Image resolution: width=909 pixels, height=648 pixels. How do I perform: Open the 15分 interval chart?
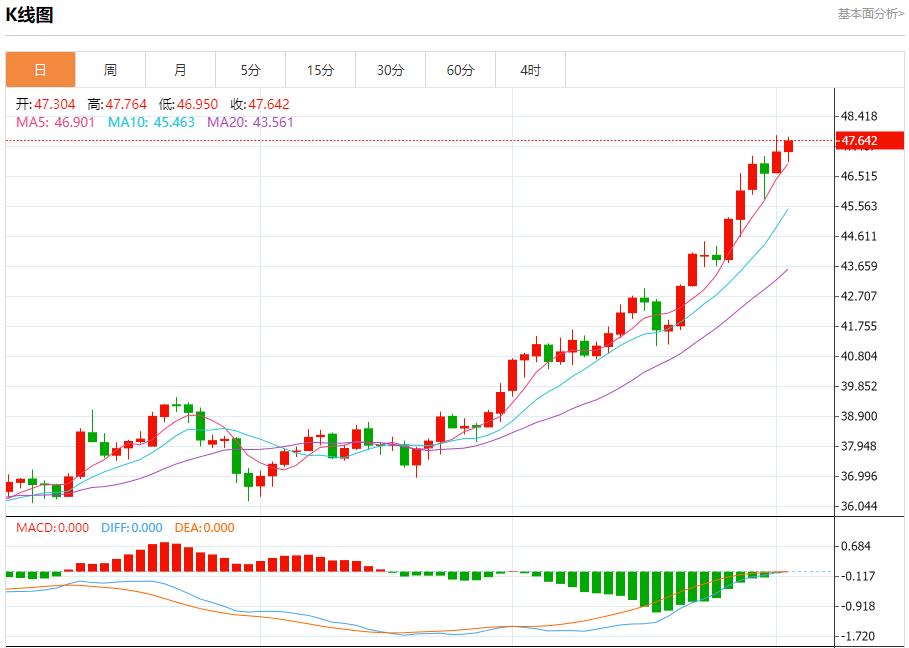pos(320,69)
